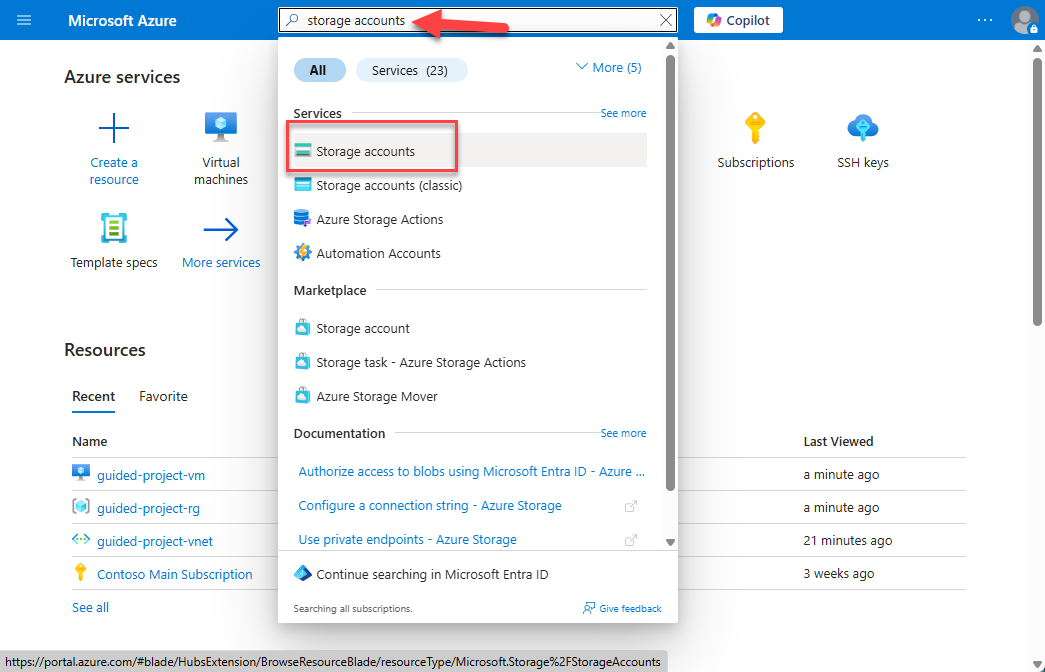Select Storage accounts service result
The height and width of the screenshot is (672, 1045).
tap(470, 151)
